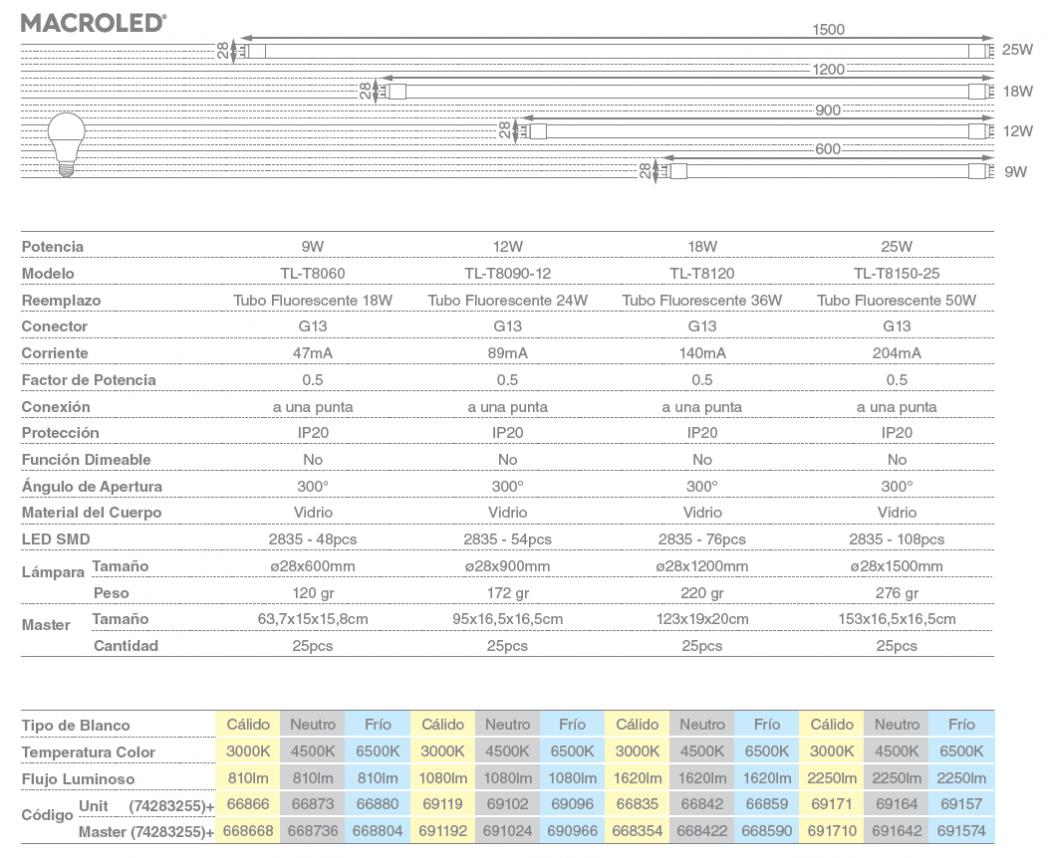
Task: Click the LED bulb illustration
Action: 66,144
